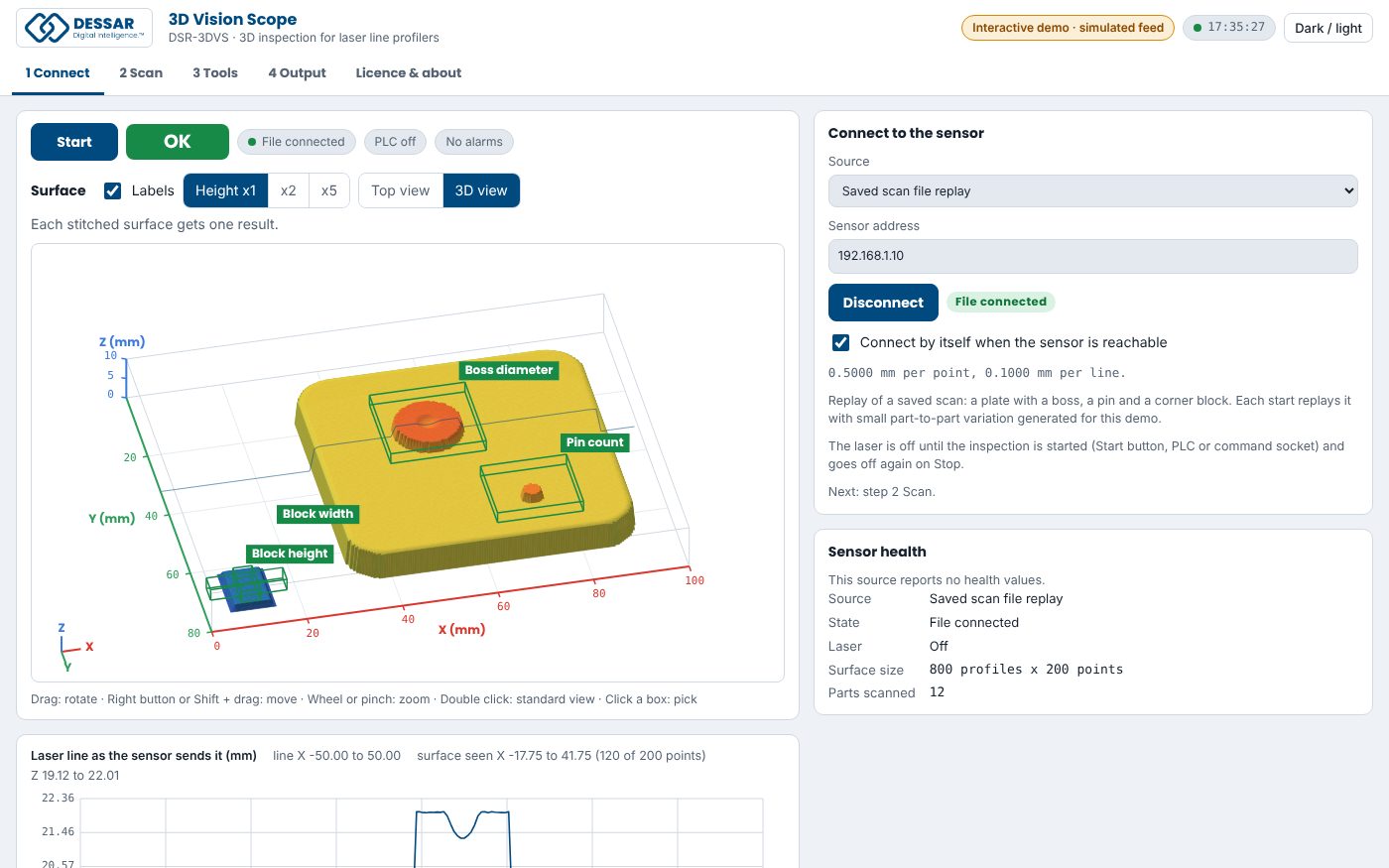Click the Sensor health heading
This screenshot has width=1389, height=868.
pyautogui.click(x=877, y=552)
